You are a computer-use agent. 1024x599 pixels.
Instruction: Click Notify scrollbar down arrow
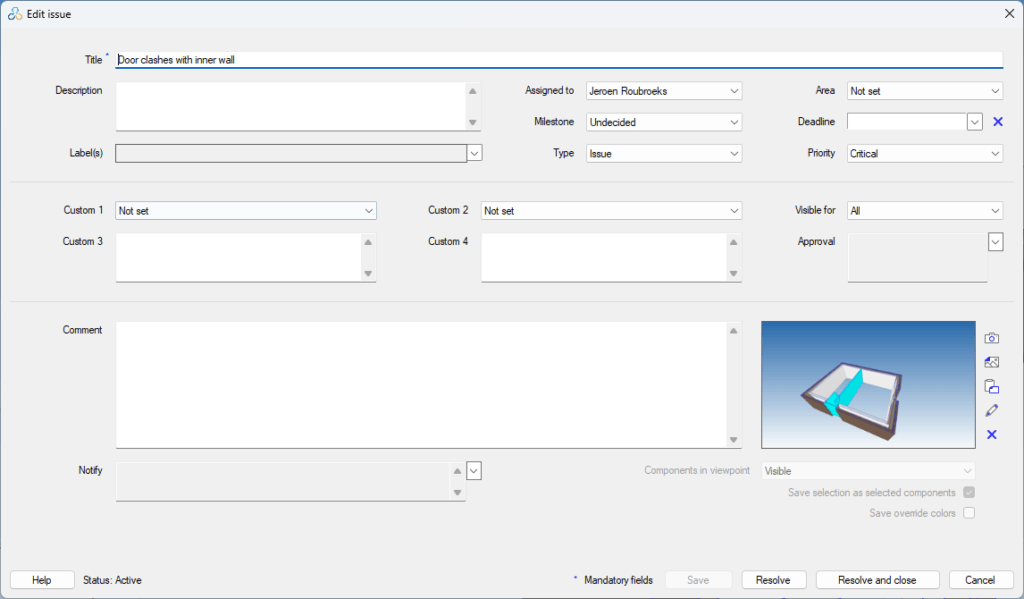click(x=457, y=493)
